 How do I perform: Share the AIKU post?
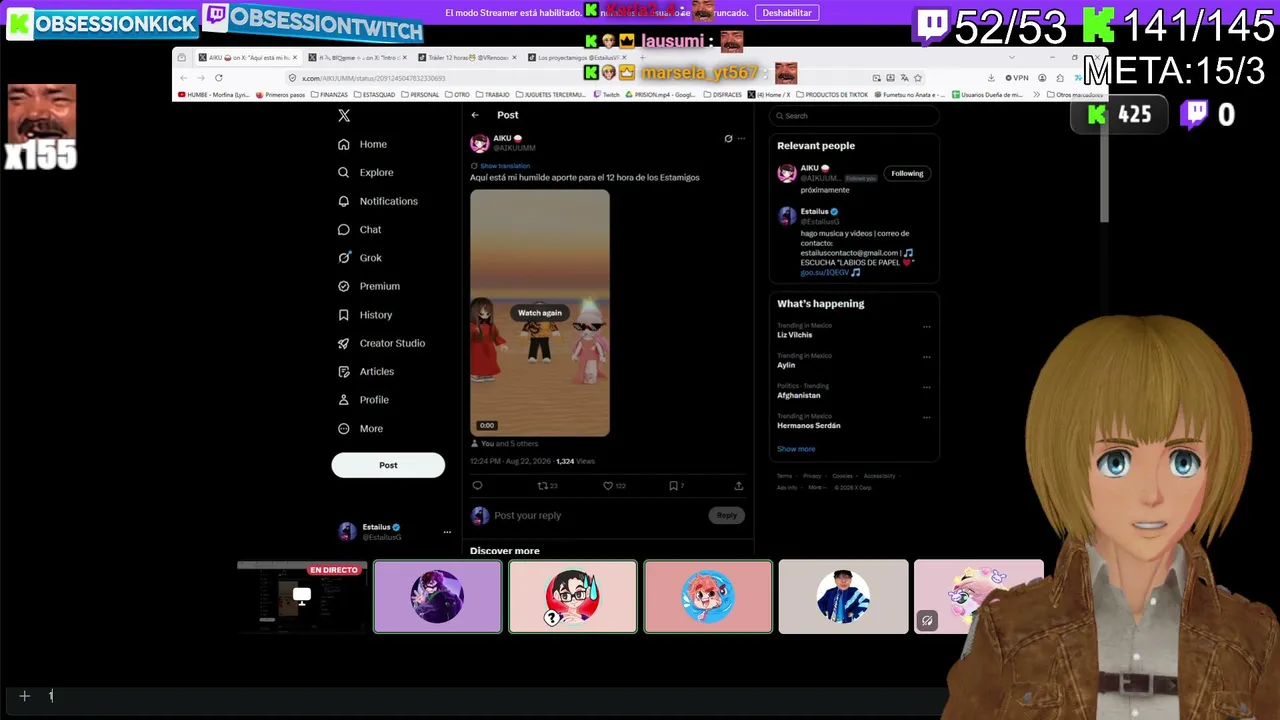[739, 486]
